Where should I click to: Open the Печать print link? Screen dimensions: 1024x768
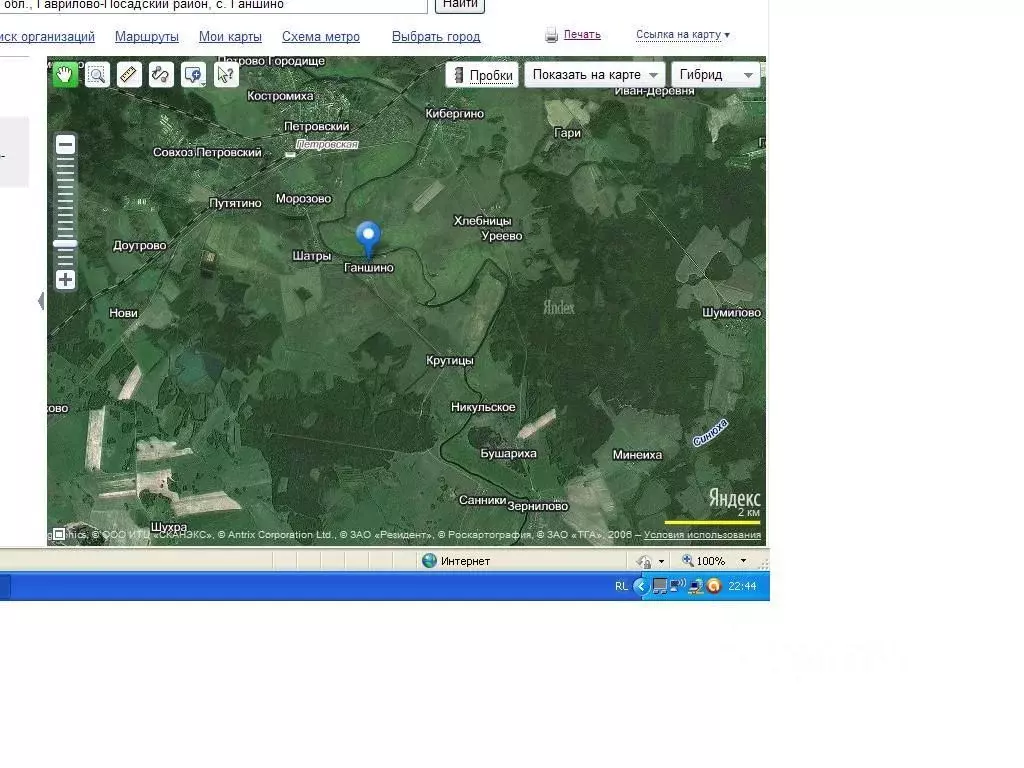tap(581, 35)
